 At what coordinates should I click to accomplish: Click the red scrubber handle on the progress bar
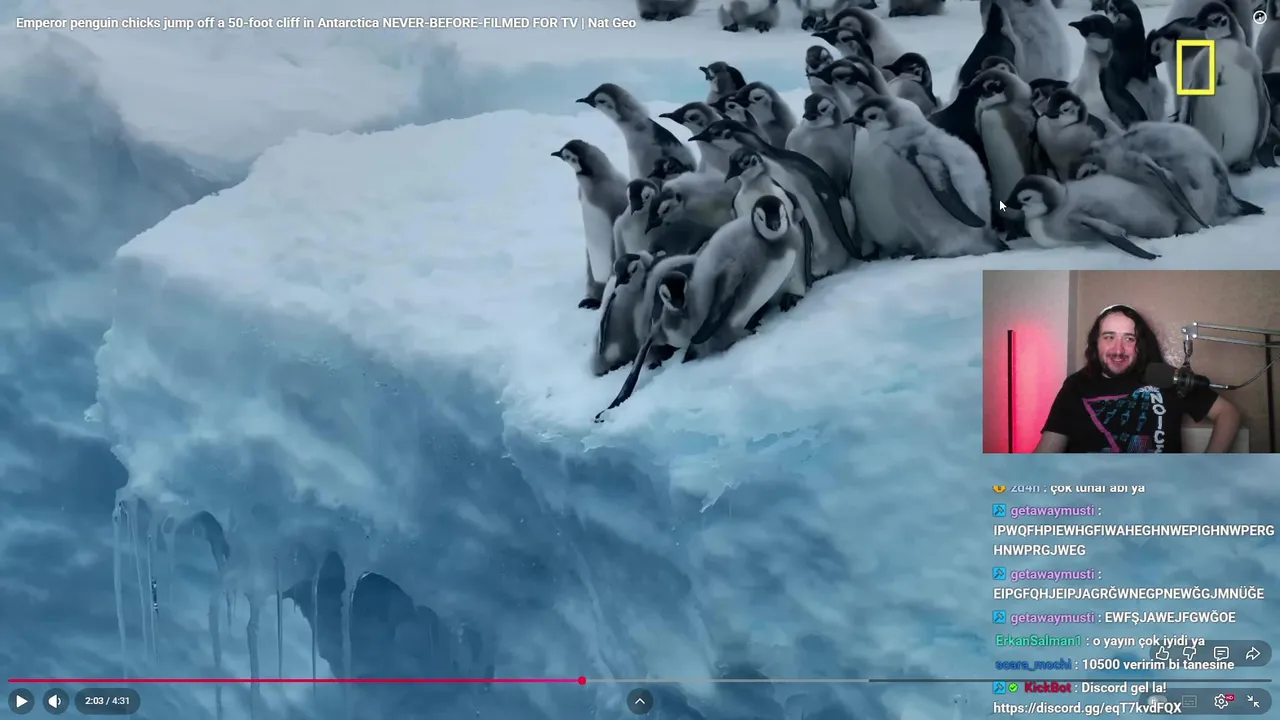click(581, 681)
